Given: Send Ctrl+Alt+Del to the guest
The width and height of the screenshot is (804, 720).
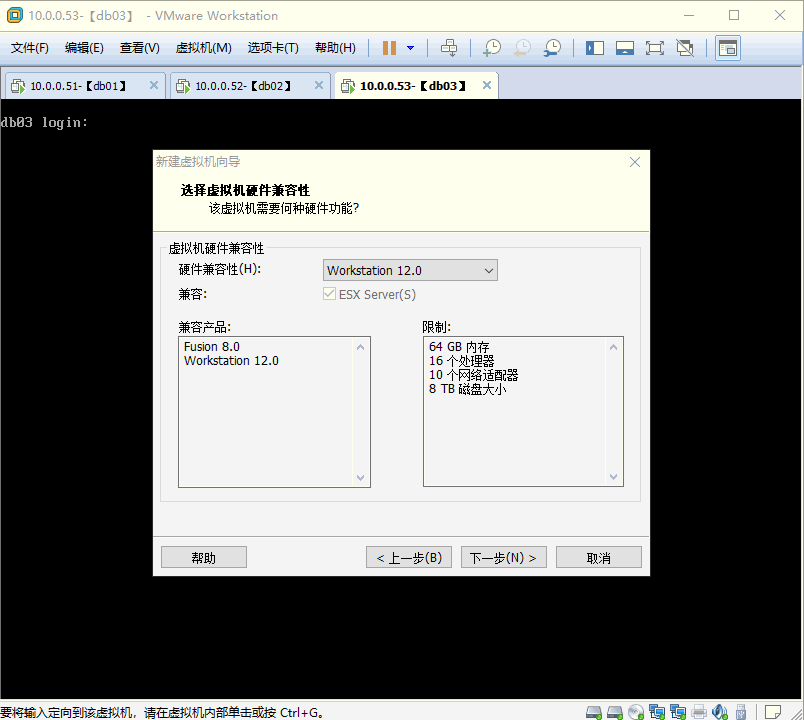Looking at the screenshot, I should coord(449,47).
